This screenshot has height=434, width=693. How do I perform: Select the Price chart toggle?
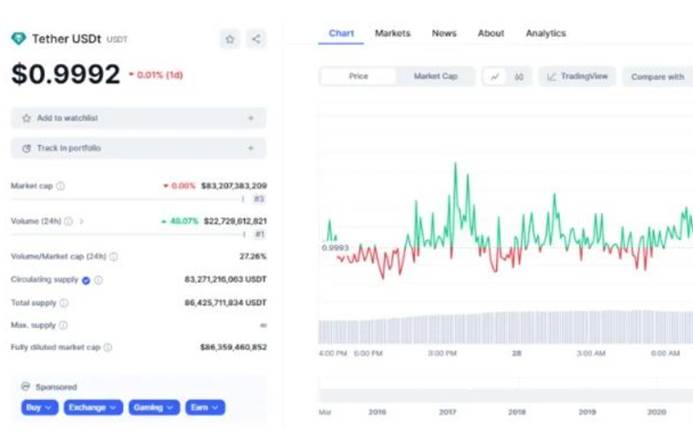358,76
